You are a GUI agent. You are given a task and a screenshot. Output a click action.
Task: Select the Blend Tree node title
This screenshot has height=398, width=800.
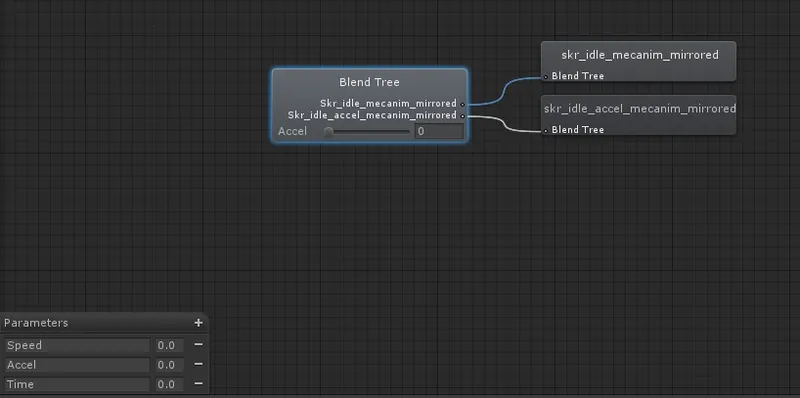369,82
